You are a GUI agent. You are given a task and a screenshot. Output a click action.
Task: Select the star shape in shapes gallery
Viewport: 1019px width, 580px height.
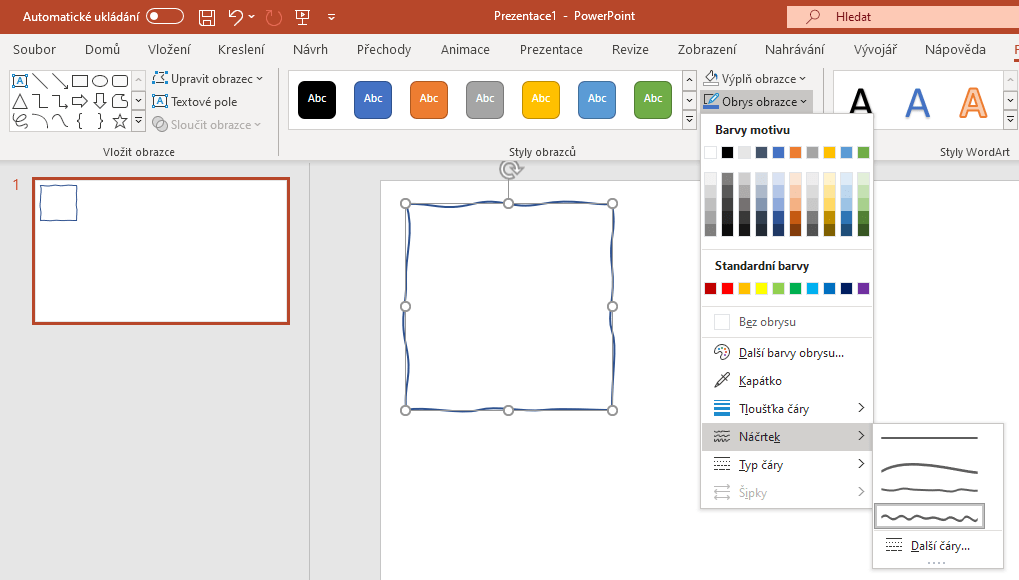[120, 121]
